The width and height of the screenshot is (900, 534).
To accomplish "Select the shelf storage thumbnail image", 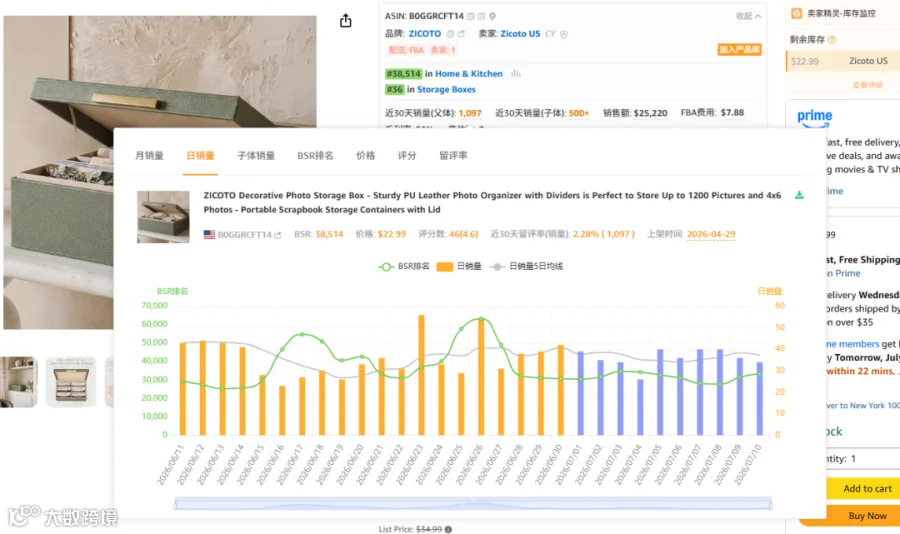I will point(18,382).
